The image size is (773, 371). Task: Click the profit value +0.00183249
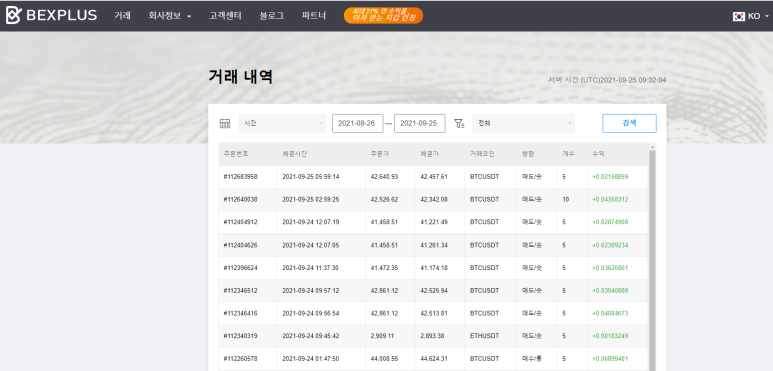click(610, 336)
